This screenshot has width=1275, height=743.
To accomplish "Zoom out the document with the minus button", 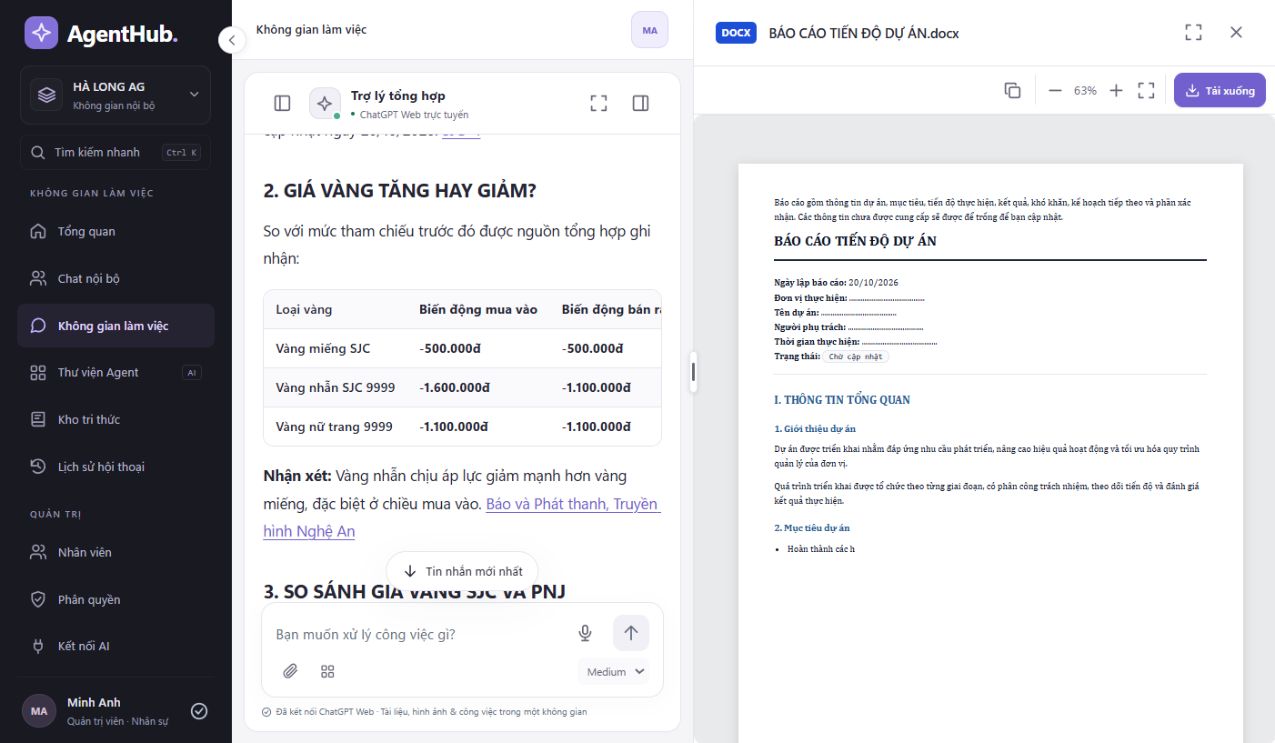I will (1055, 90).
